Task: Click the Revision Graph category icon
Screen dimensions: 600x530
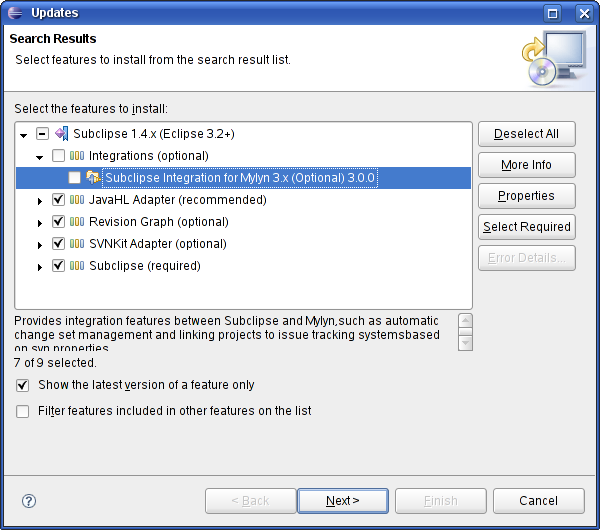Action: (77, 222)
